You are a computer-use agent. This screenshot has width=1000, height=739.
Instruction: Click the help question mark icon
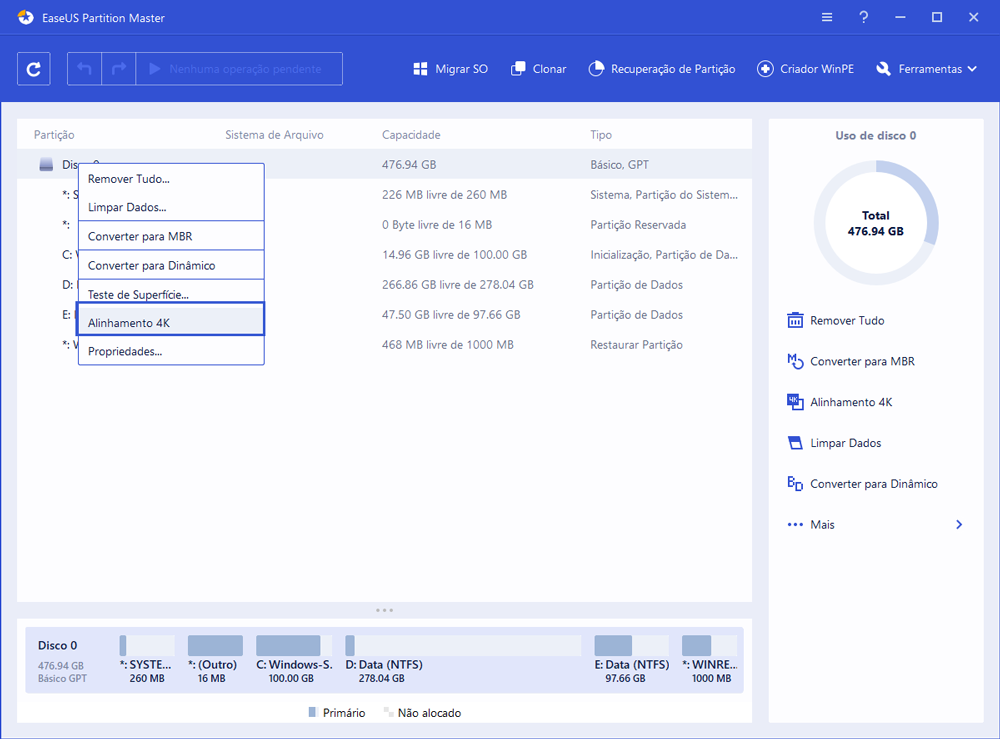click(864, 17)
